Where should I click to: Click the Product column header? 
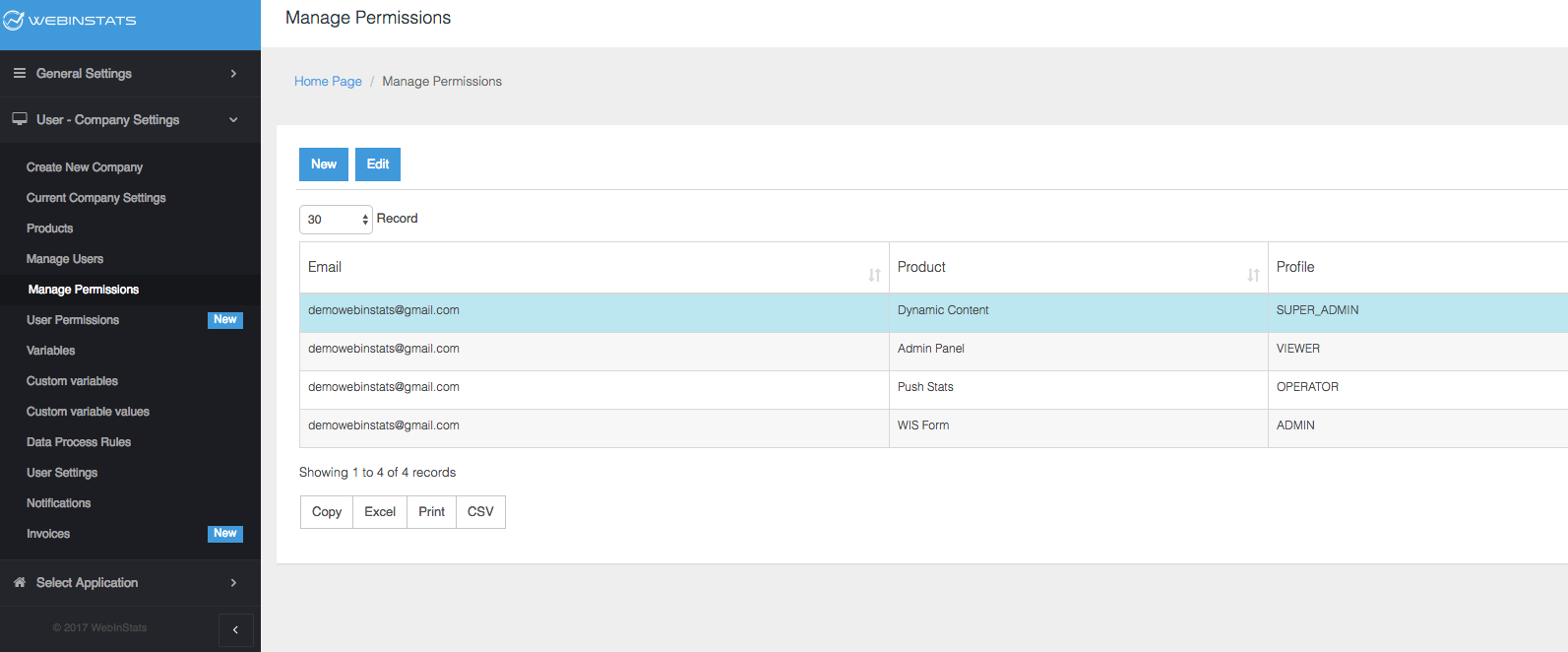1079,268
